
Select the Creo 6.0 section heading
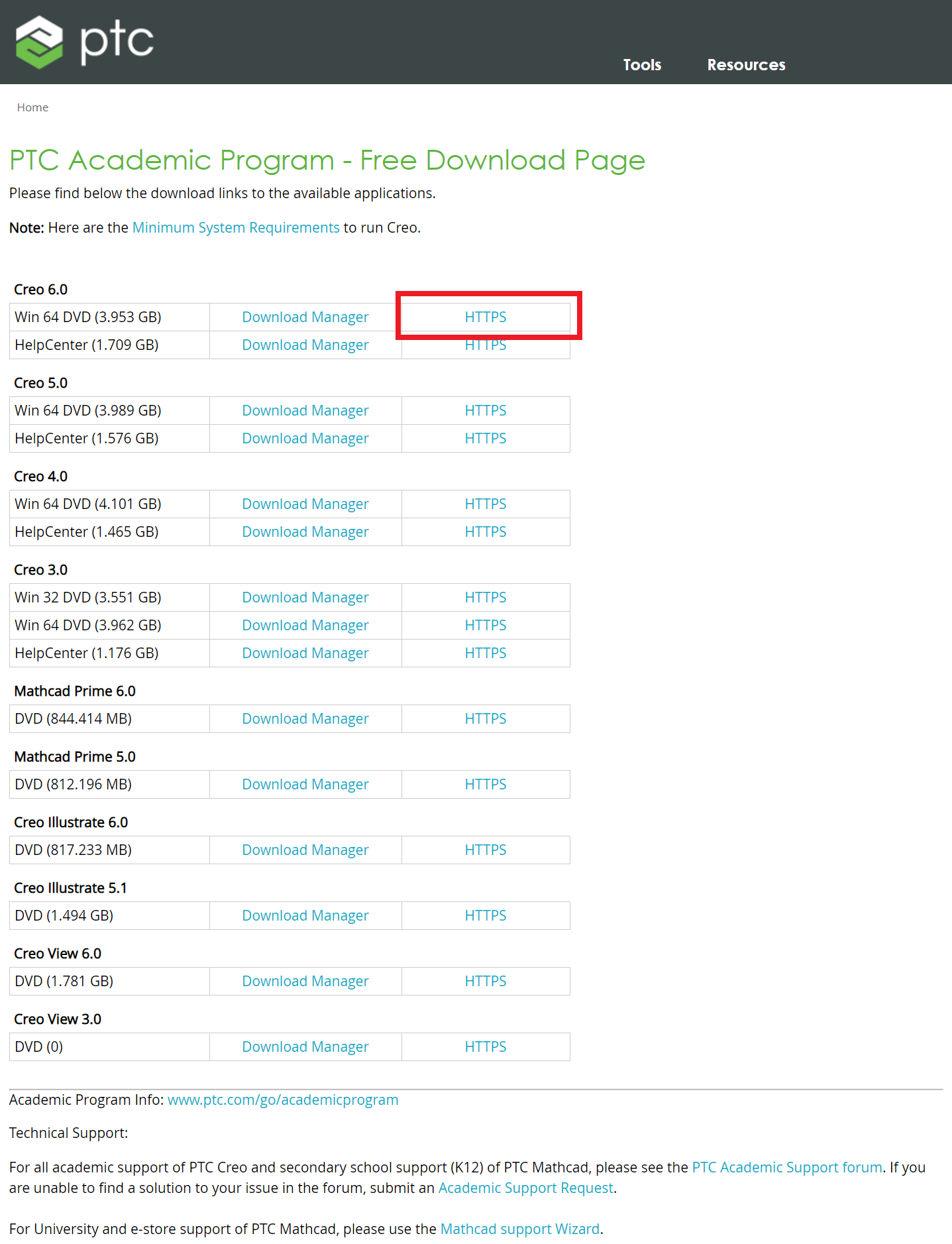[41, 290]
